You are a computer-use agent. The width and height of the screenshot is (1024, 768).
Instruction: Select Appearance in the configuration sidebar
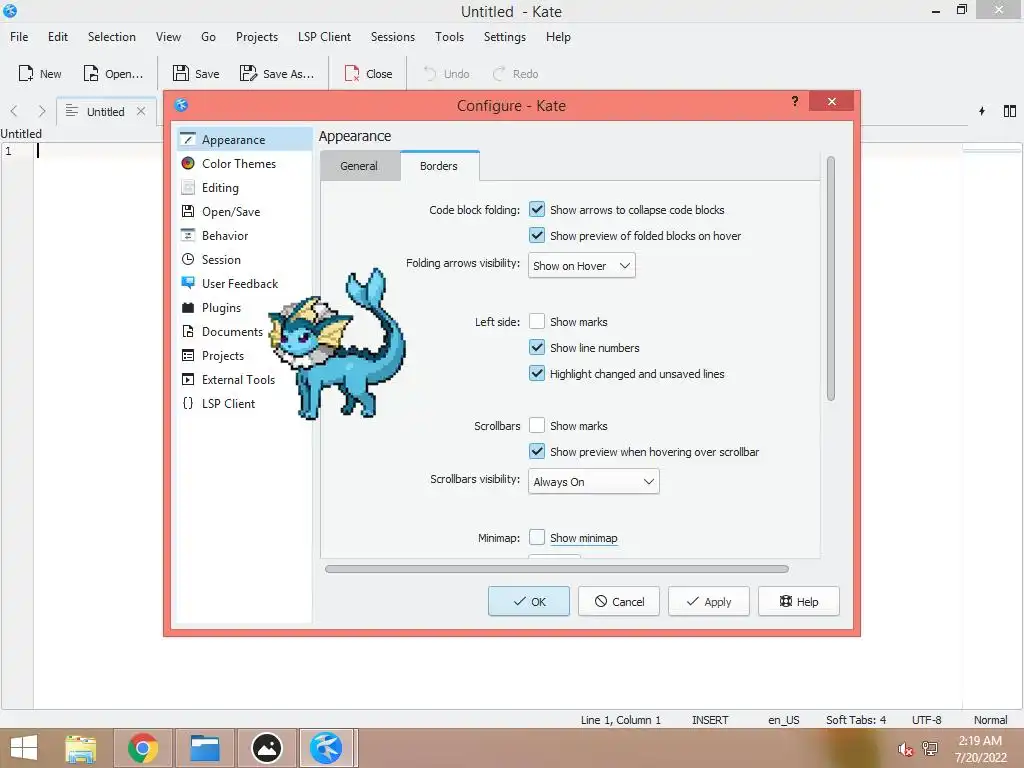click(244, 139)
